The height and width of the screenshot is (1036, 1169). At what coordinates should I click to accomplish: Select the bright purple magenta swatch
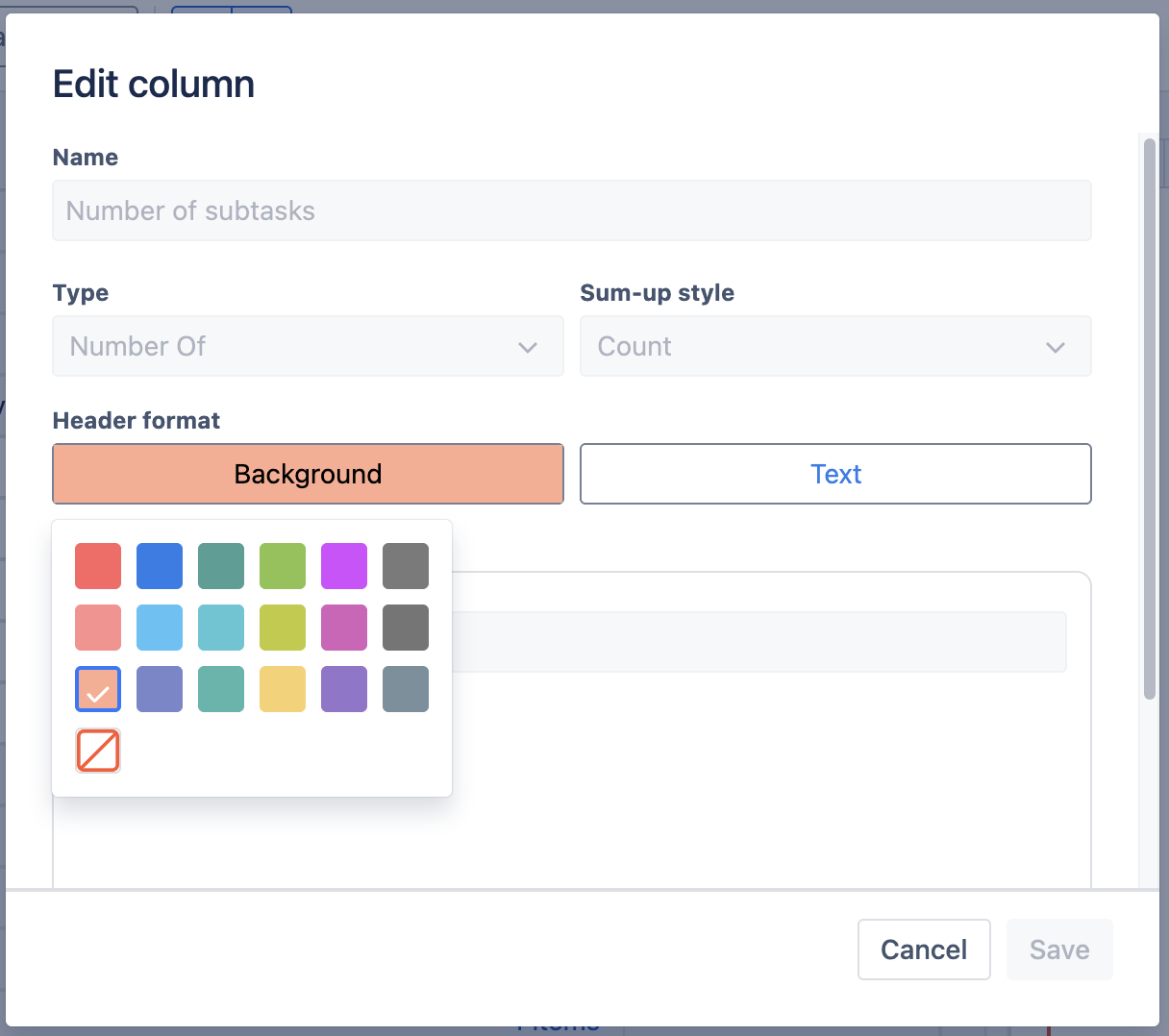click(x=344, y=566)
